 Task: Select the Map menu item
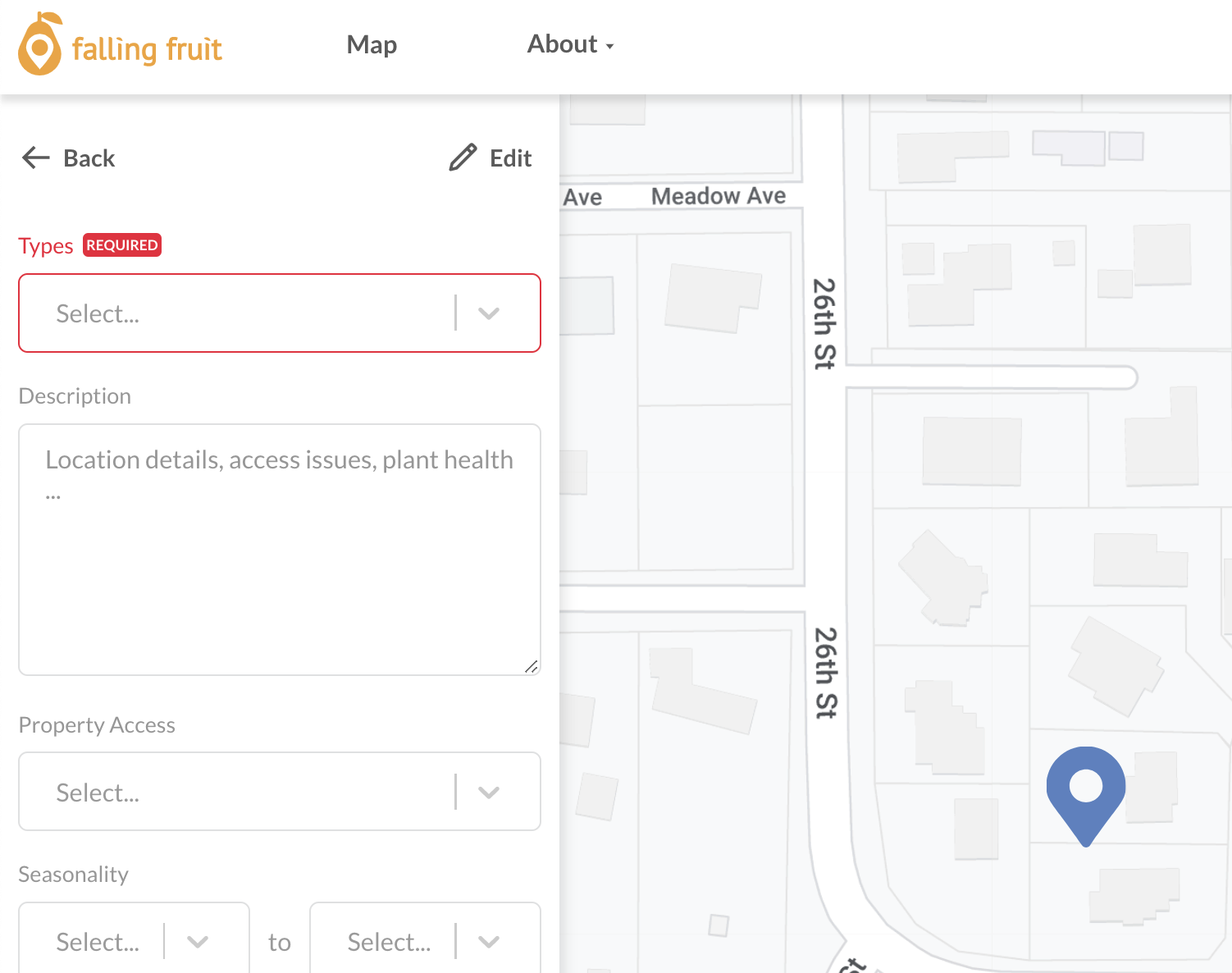tap(372, 45)
